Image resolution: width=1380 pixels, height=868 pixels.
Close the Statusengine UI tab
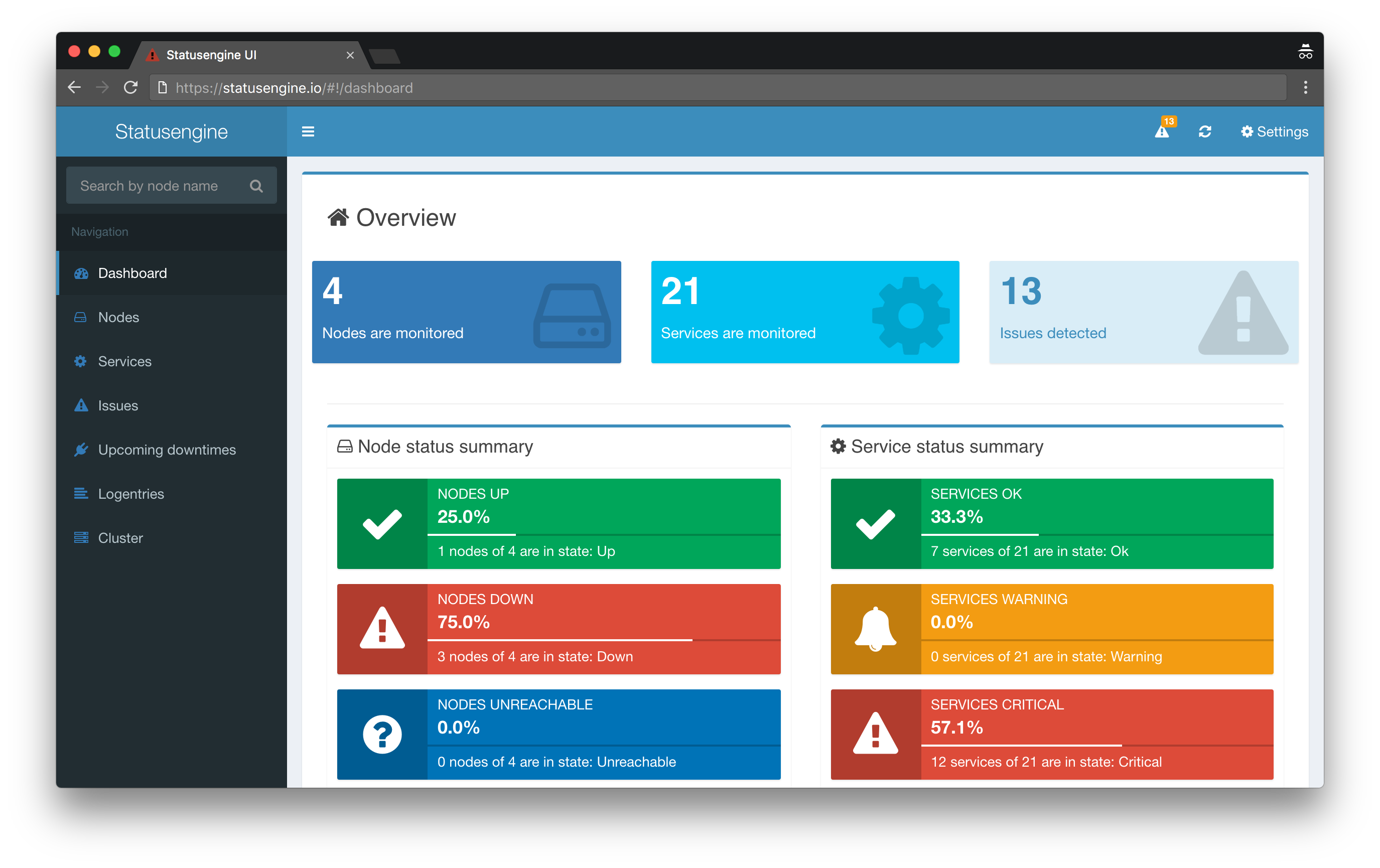pos(350,55)
